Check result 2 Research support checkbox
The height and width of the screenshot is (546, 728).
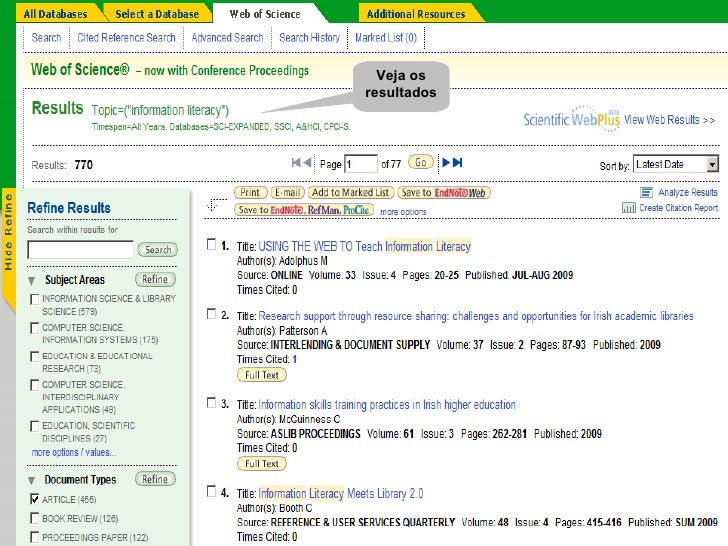(211, 314)
